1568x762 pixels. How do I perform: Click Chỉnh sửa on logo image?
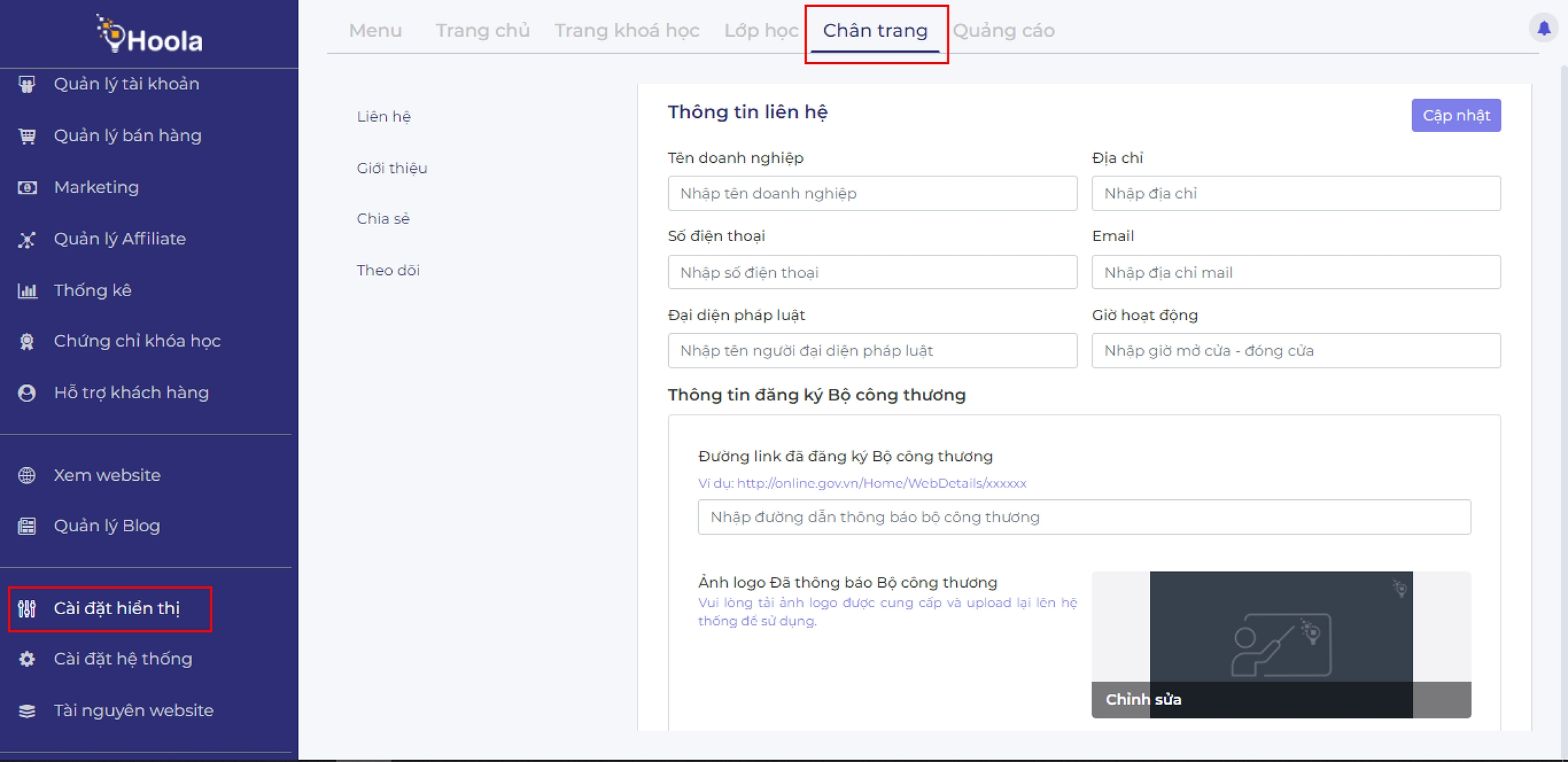click(1143, 699)
